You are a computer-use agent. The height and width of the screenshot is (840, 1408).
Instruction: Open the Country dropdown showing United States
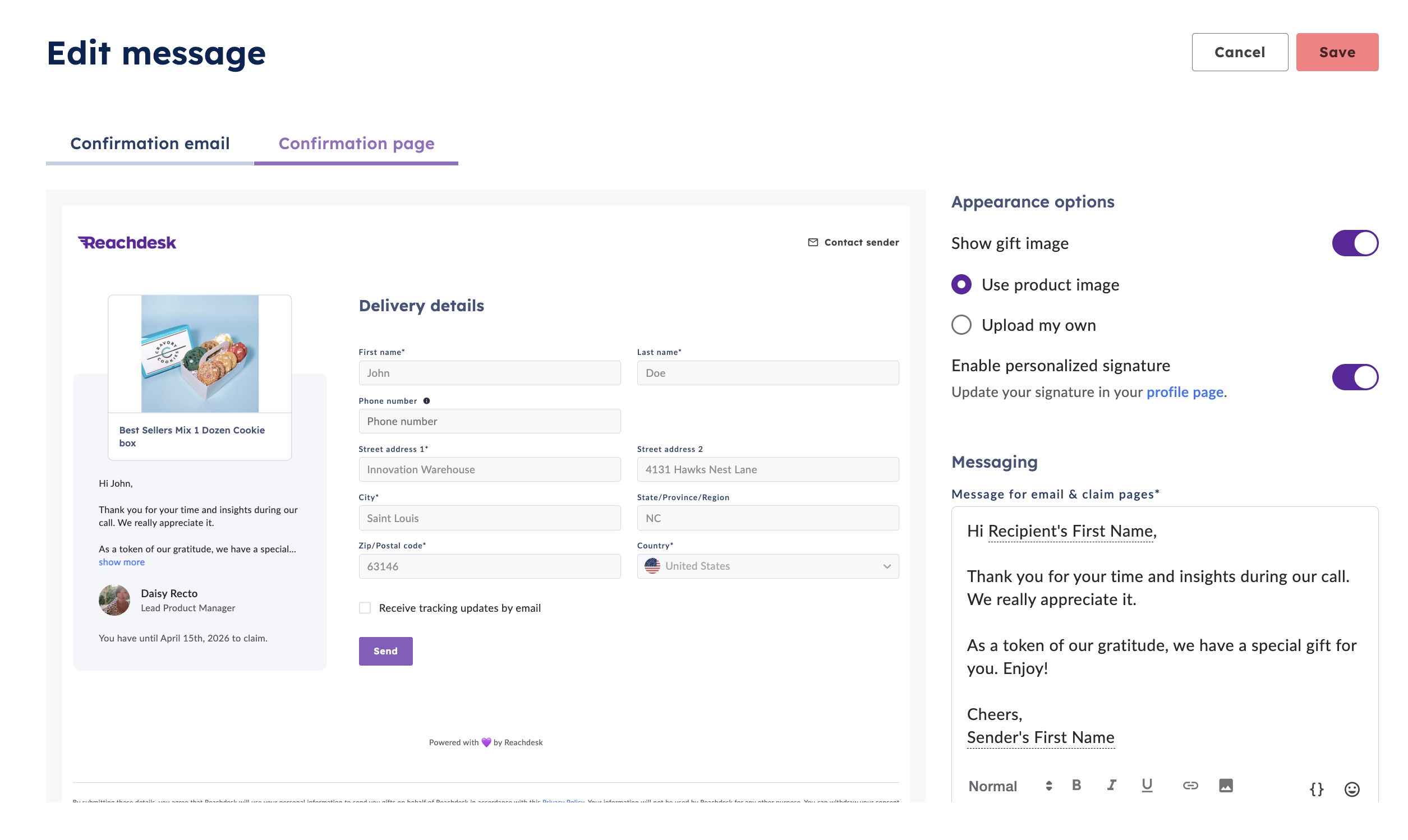click(767, 566)
